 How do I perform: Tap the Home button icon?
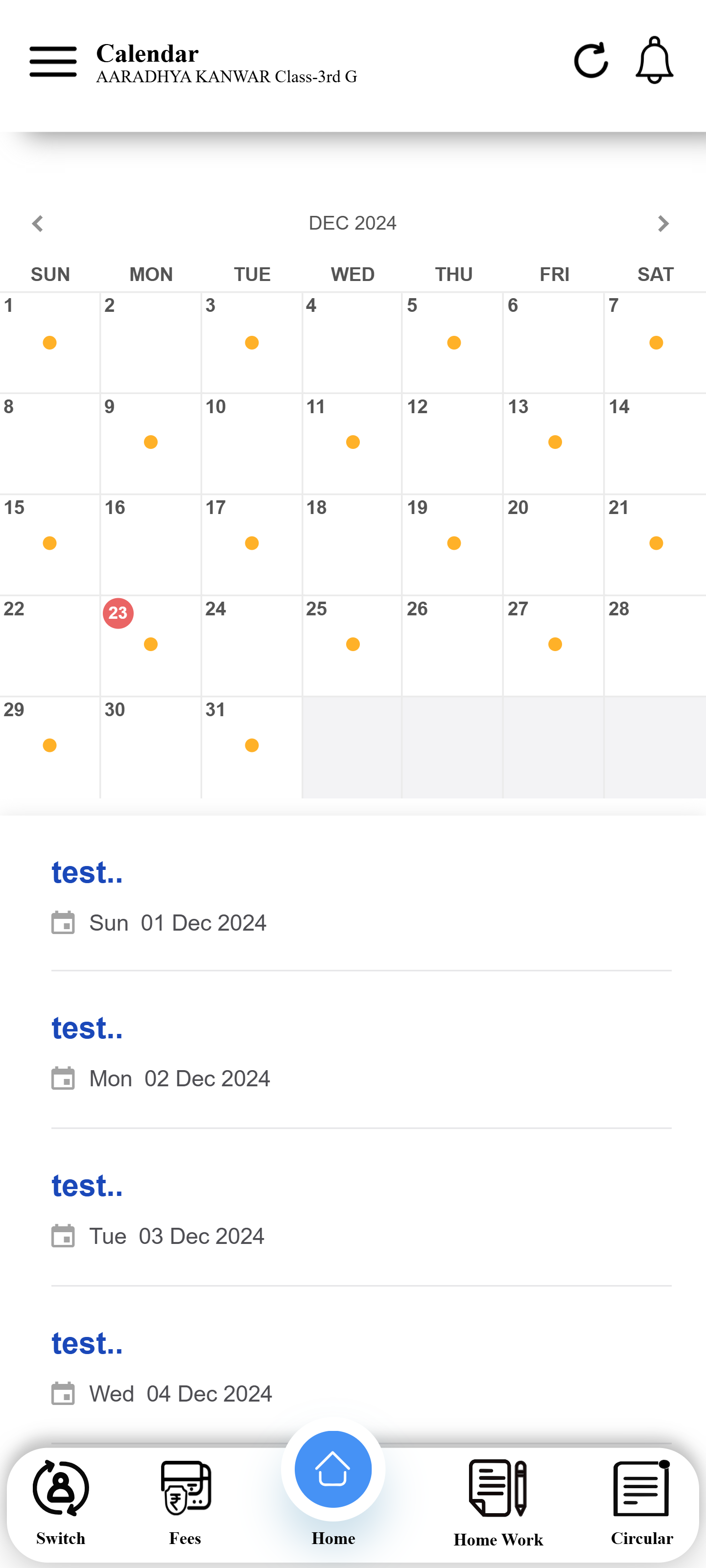pos(333,1470)
